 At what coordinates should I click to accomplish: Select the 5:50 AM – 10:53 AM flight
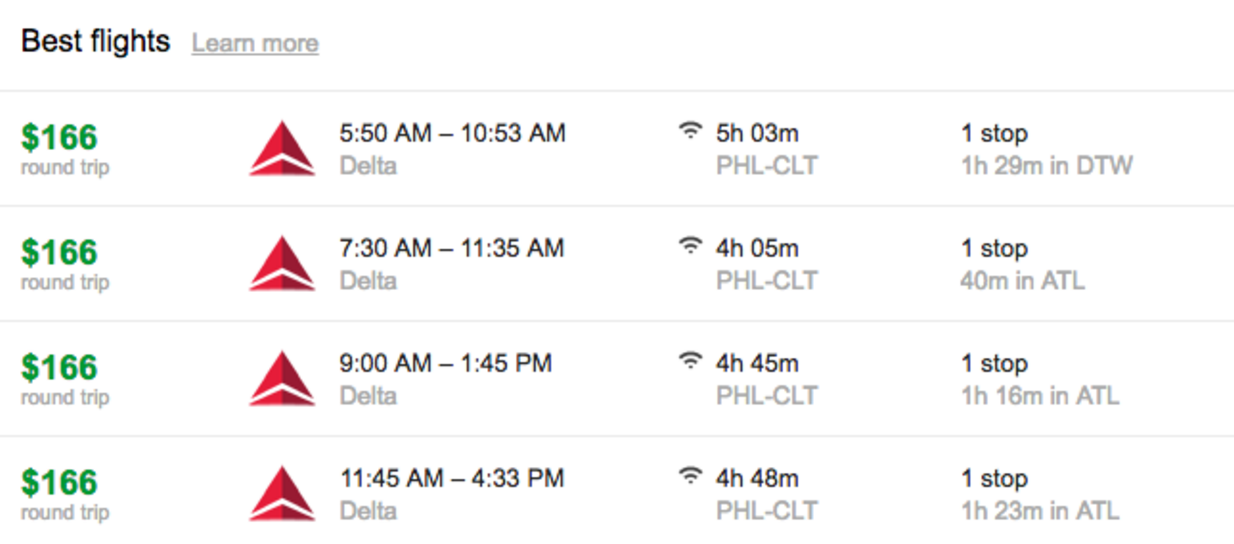click(617, 149)
